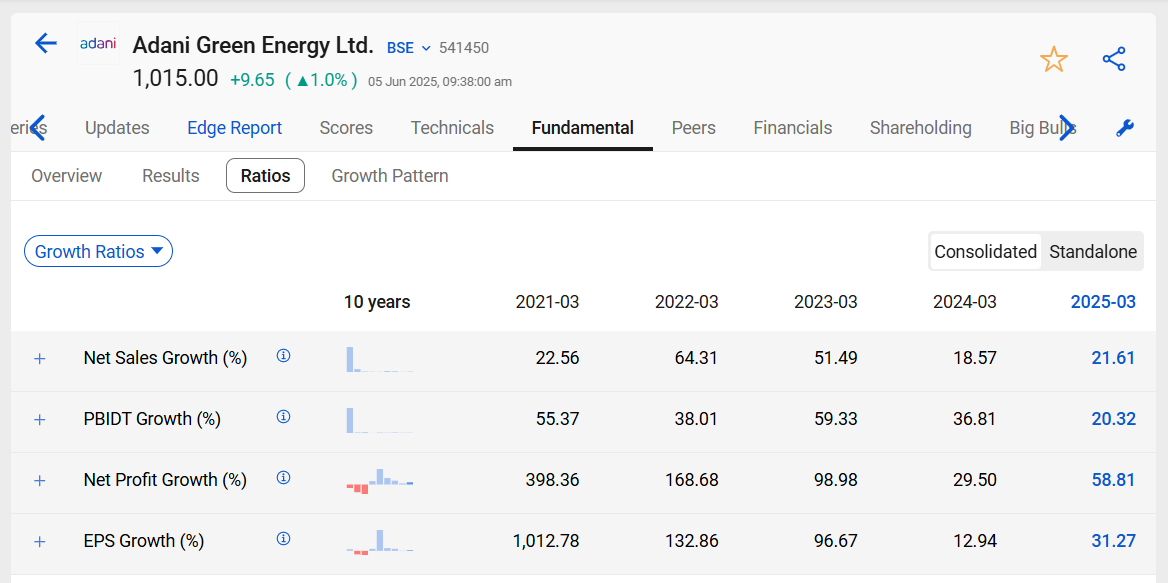
Task: Click the +9.65 price change value
Action: pos(253,80)
